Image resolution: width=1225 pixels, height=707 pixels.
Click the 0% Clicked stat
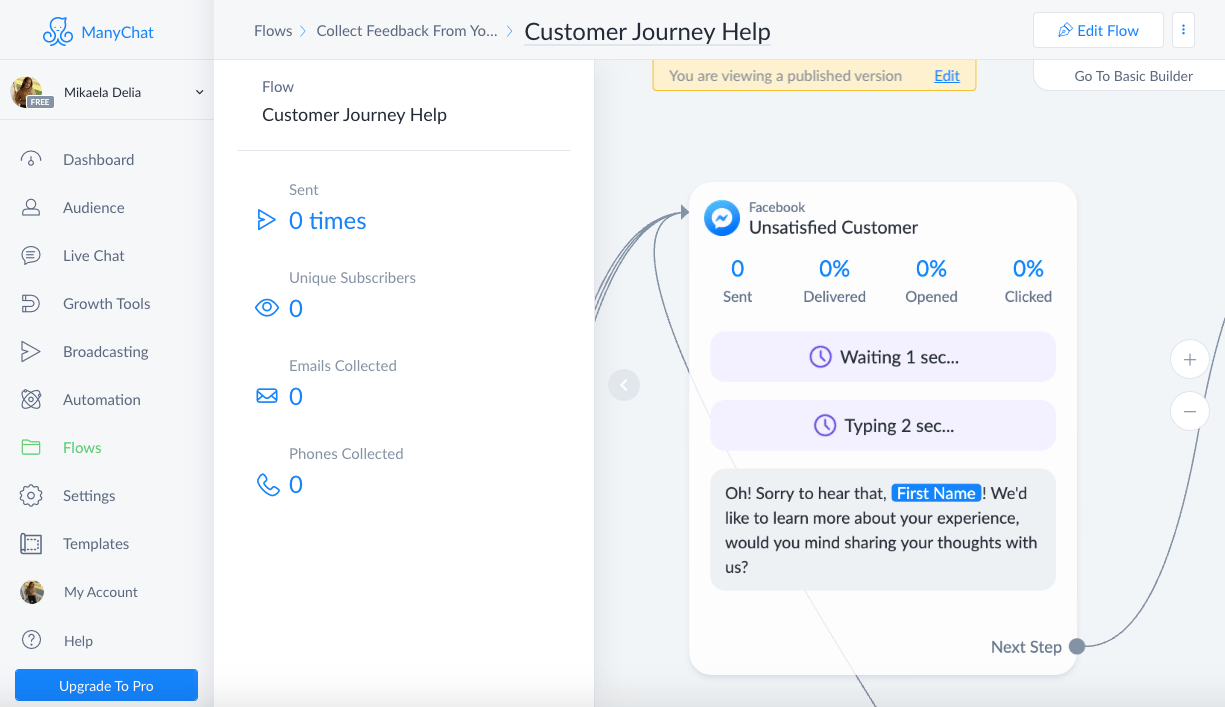click(1028, 281)
